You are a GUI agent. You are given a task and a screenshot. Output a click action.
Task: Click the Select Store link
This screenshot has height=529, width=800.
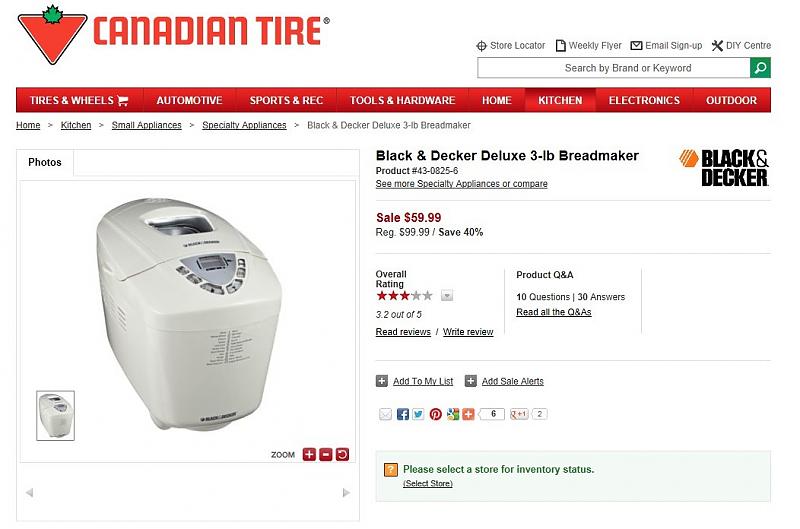coord(428,484)
